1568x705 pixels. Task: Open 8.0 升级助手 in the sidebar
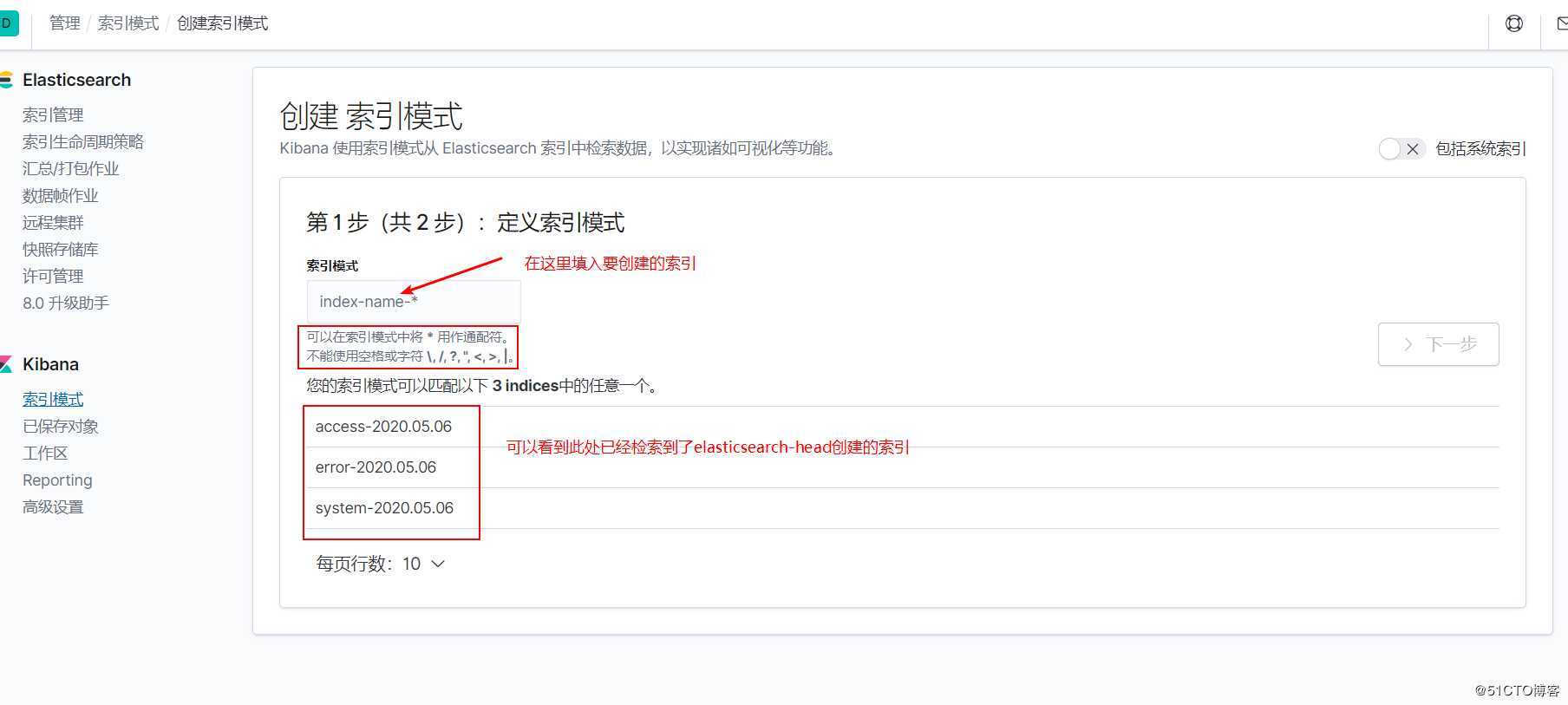[x=66, y=303]
